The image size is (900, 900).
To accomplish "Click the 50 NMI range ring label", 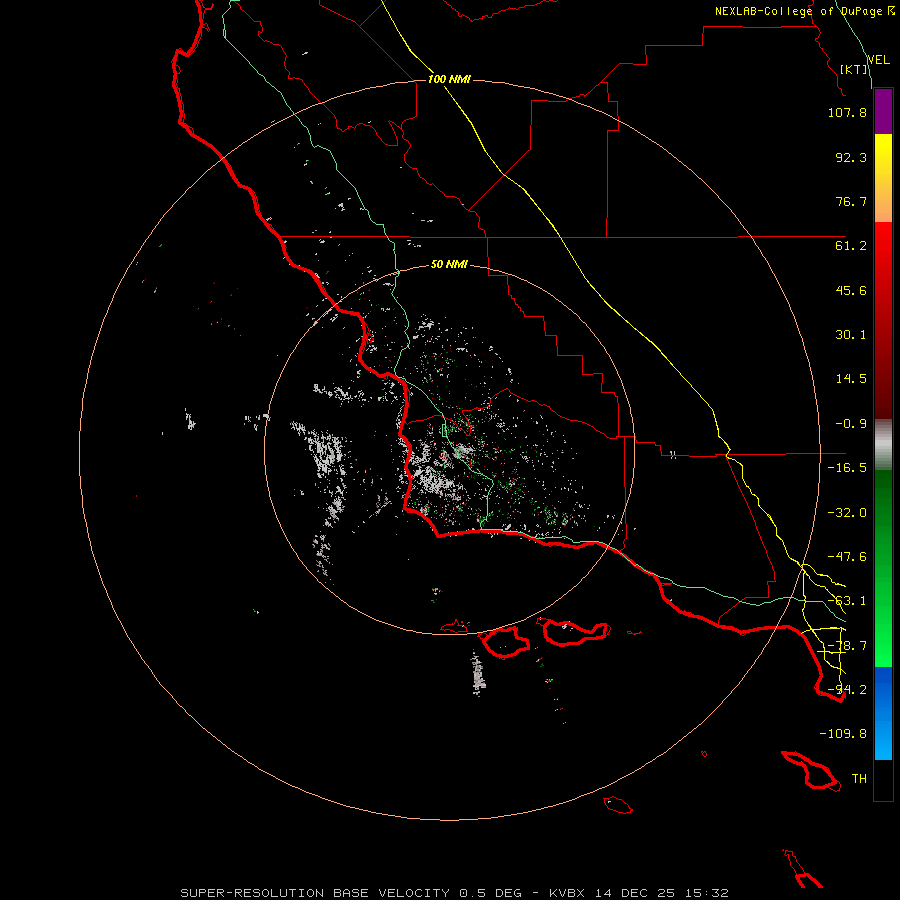I will click(449, 264).
